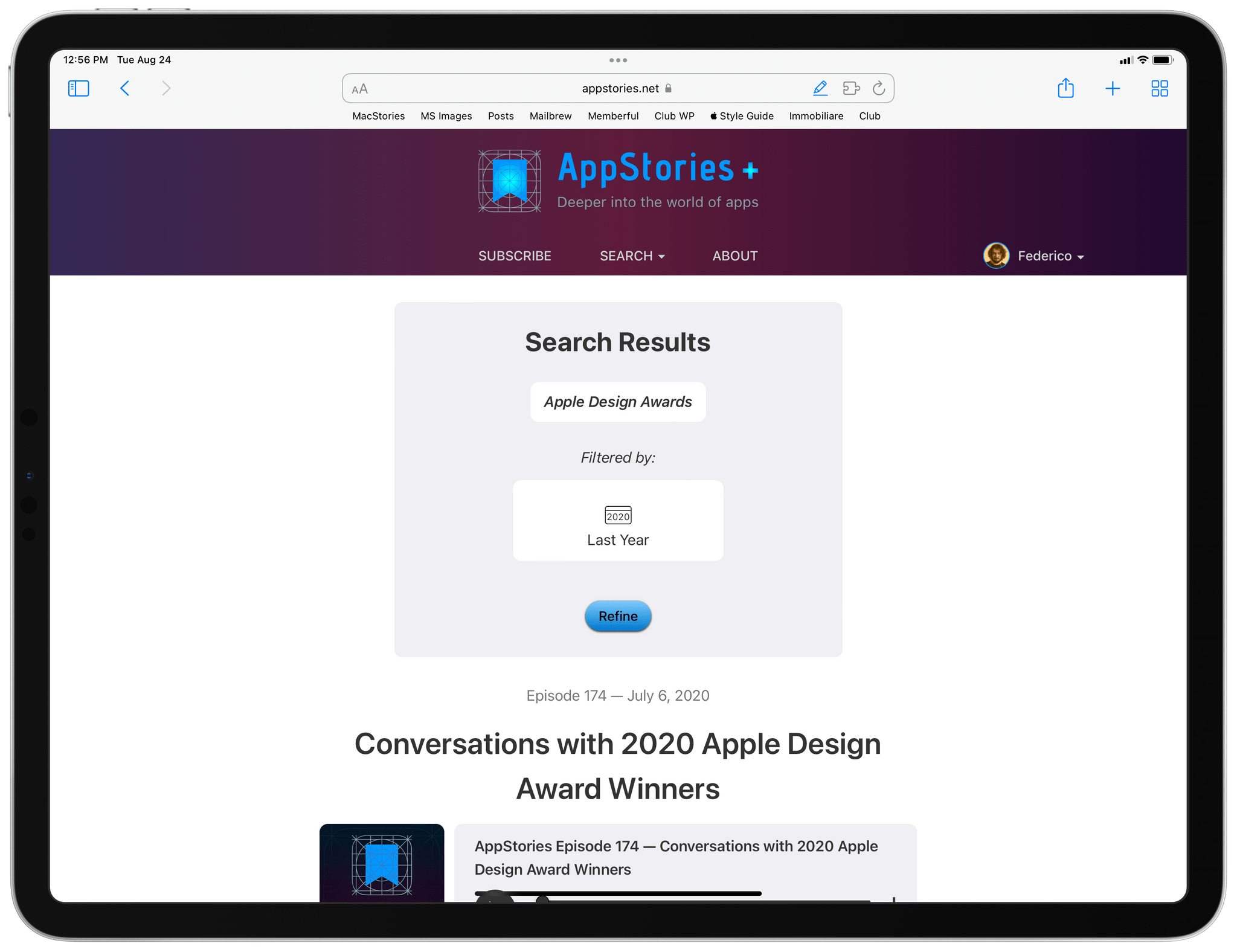Viewport: 1237px width, 952px height.
Task: Open the ABOUT page
Action: tap(734, 256)
